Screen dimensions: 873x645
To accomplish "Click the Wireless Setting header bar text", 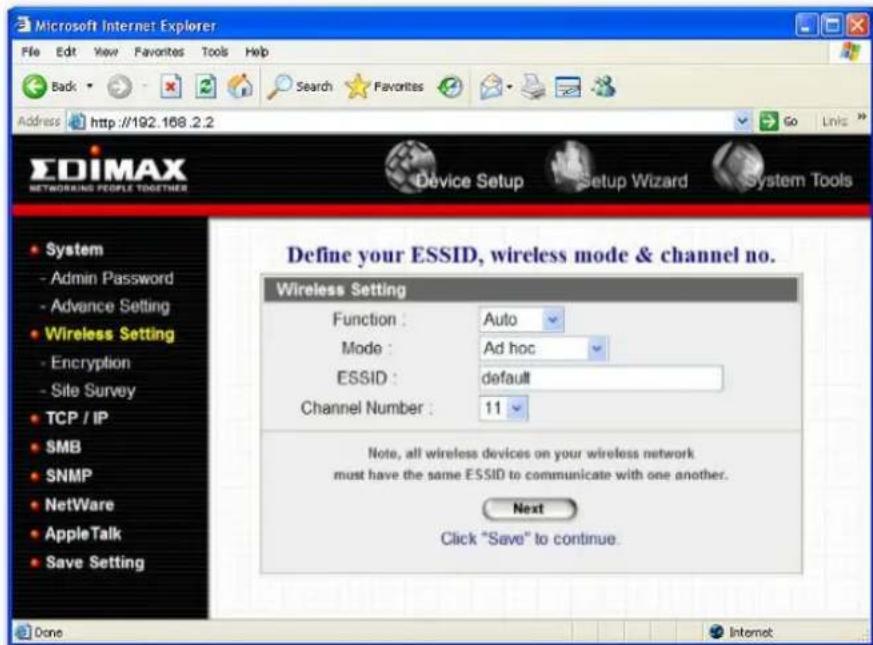I will 341,290.
